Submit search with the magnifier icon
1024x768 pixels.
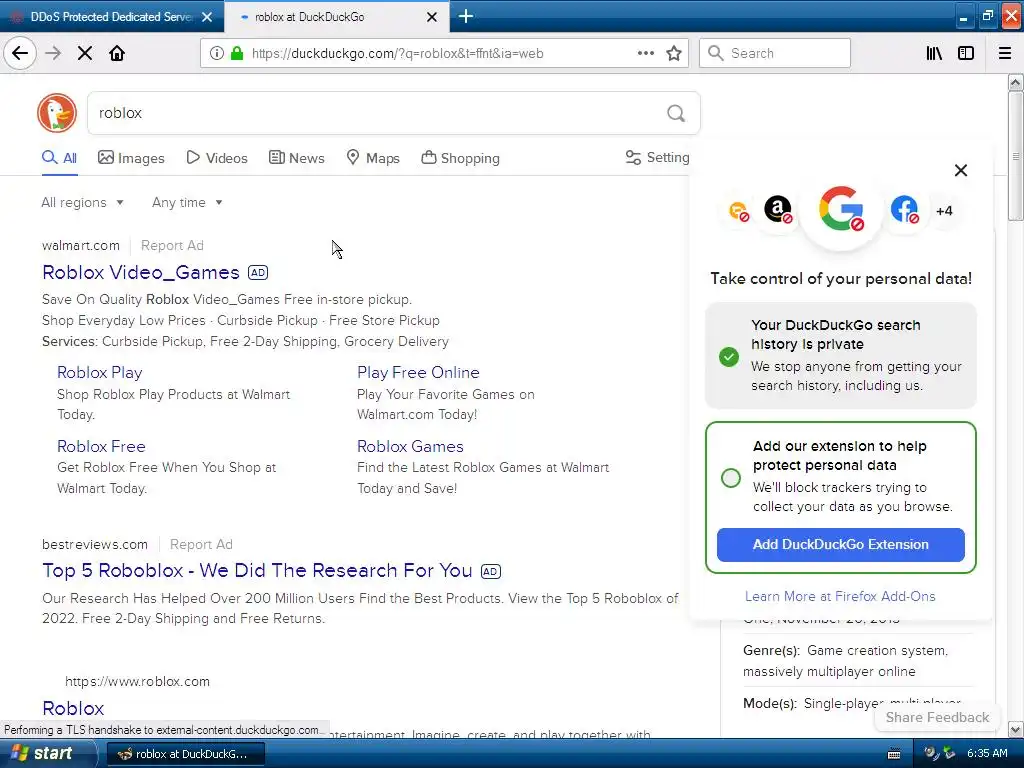tap(676, 113)
